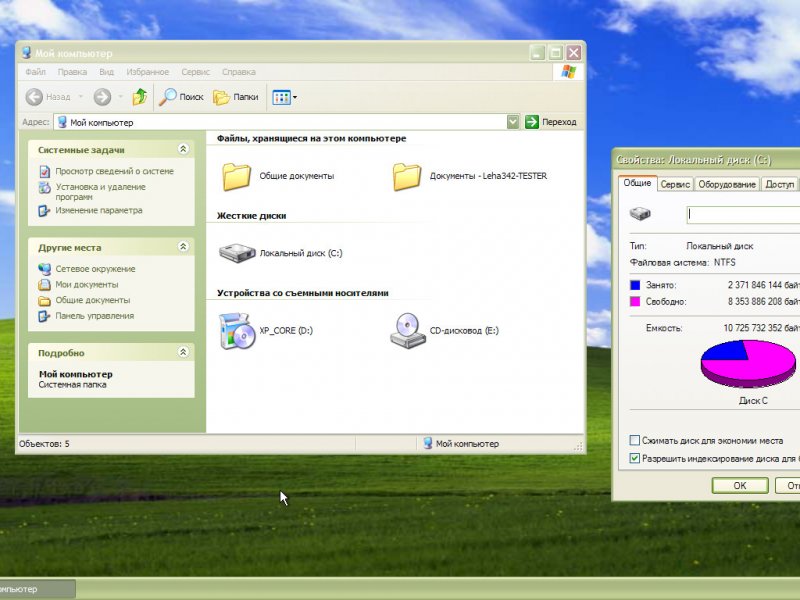Screen dimensions: 800x600
Task: Toggle the Разрешить индексирование диска checkbox
Action: click(x=635, y=458)
